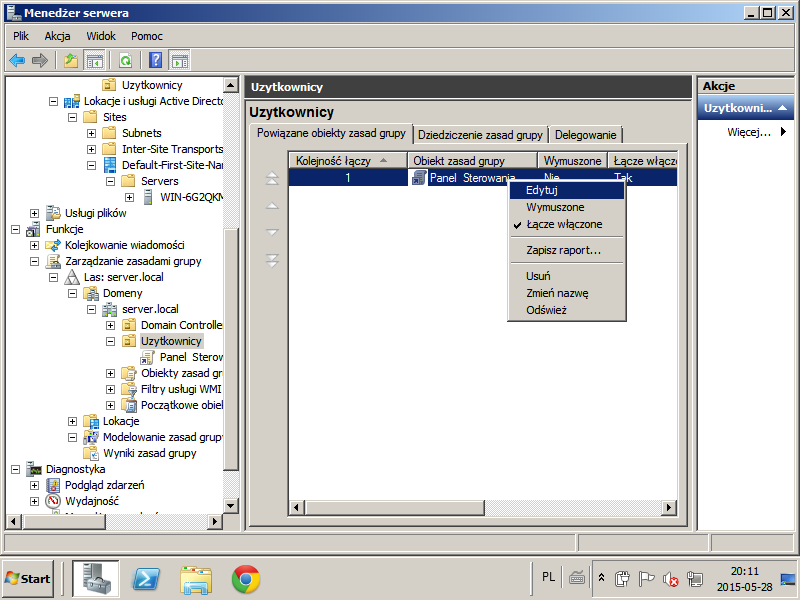This screenshot has height=600, width=800.
Task: Click the Funkcje icon in the tree
Action: (33, 229)
